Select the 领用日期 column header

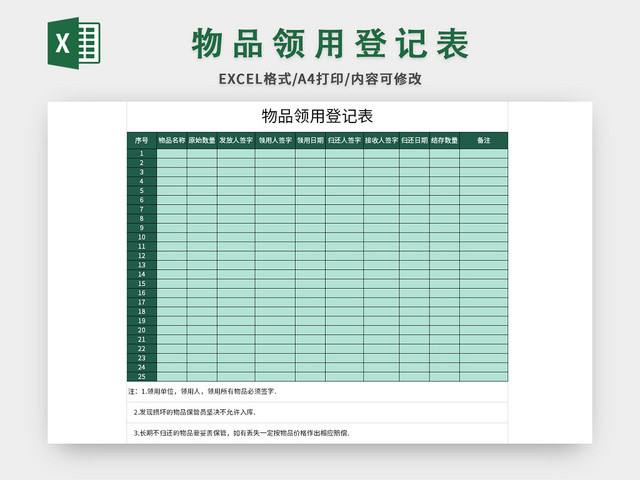pyautogui.click(x=310, y=140)
